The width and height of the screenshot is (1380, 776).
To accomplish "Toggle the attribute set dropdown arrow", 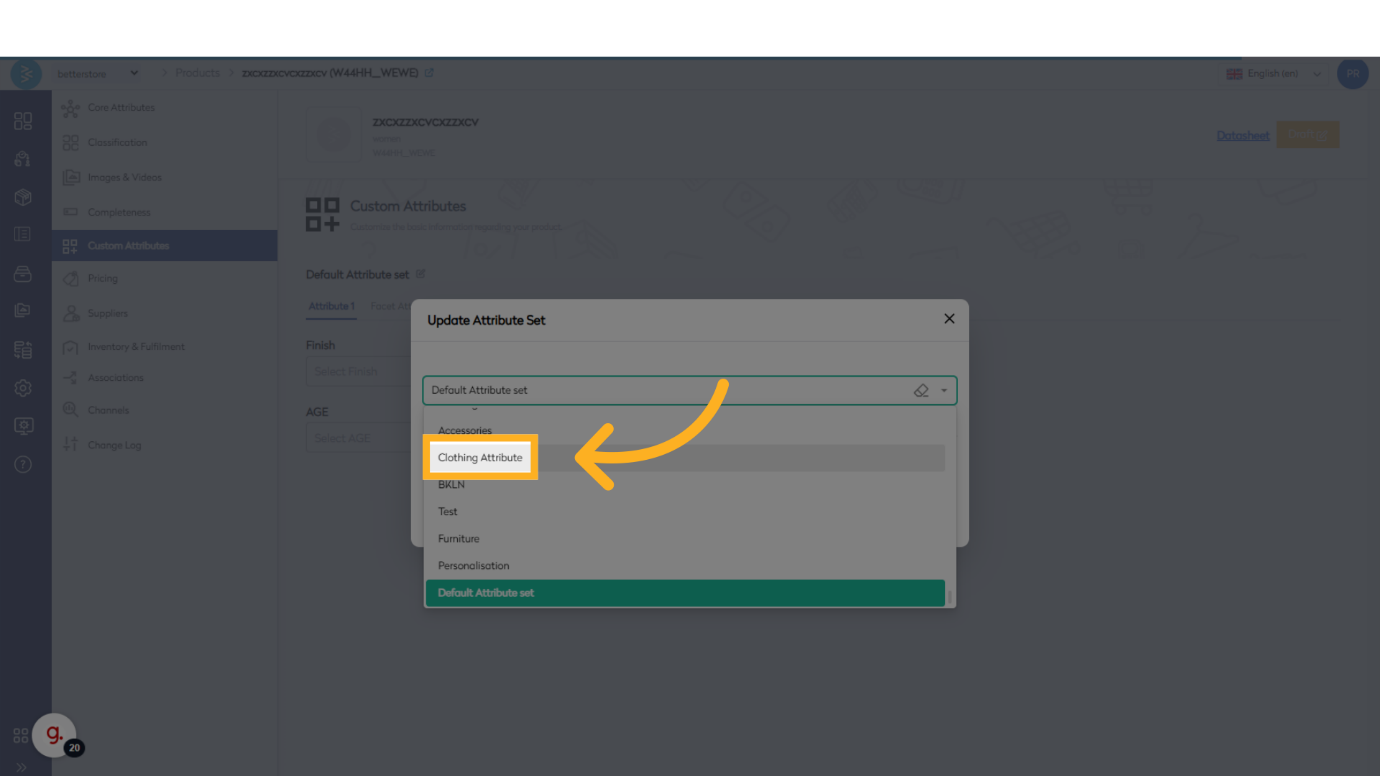I will (944, 390).
